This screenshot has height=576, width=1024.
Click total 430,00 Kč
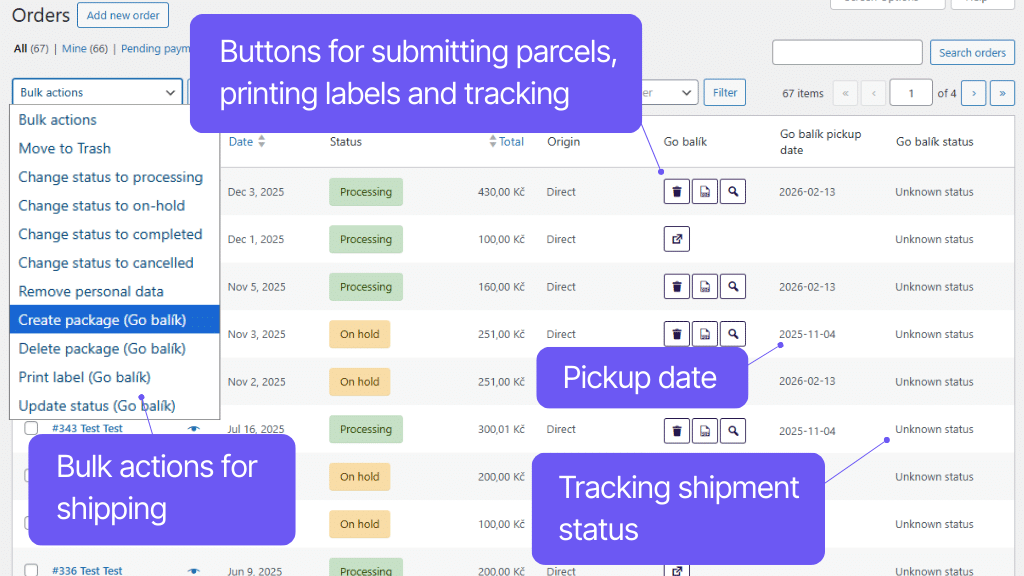501,192
